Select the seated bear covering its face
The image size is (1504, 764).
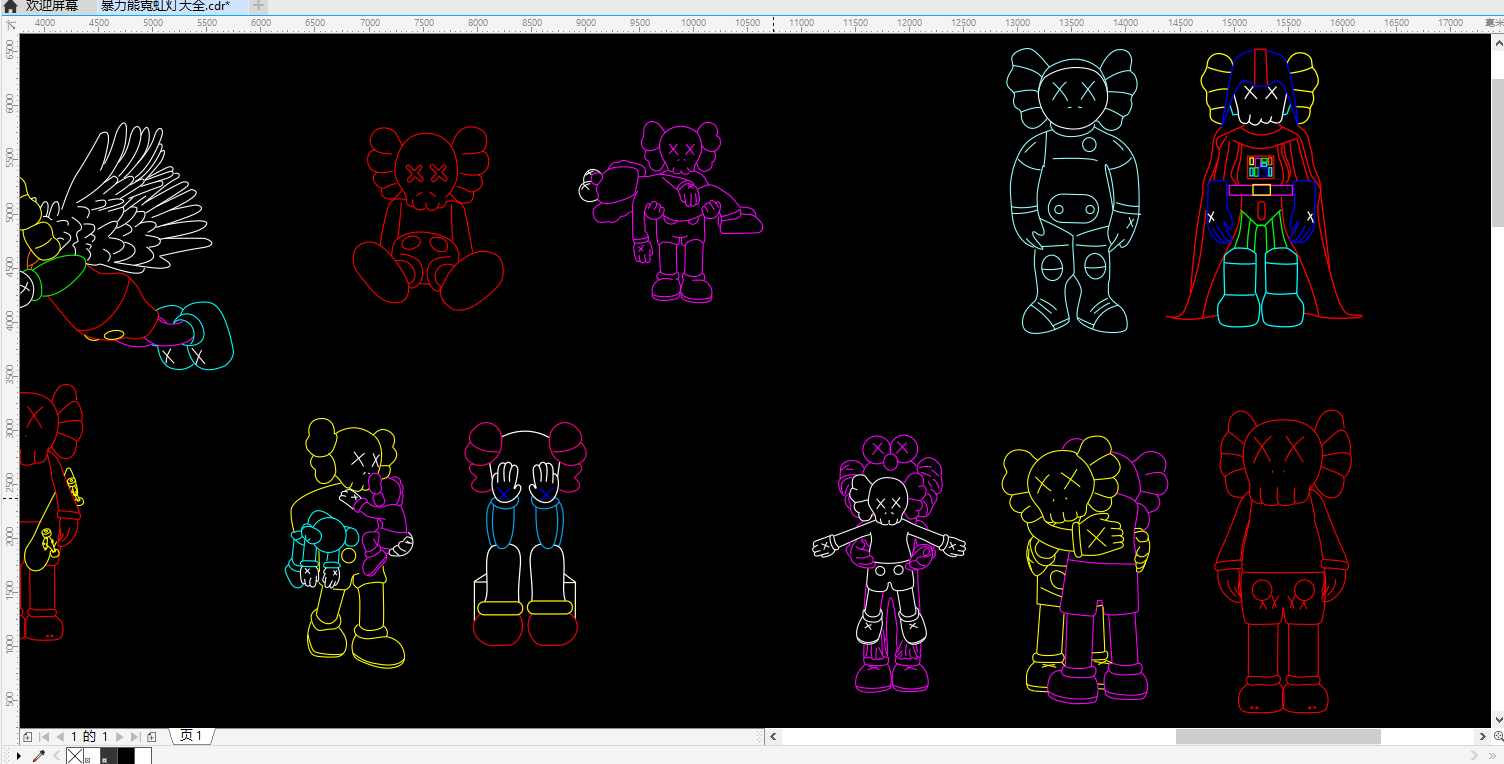[x=525, y=533]
